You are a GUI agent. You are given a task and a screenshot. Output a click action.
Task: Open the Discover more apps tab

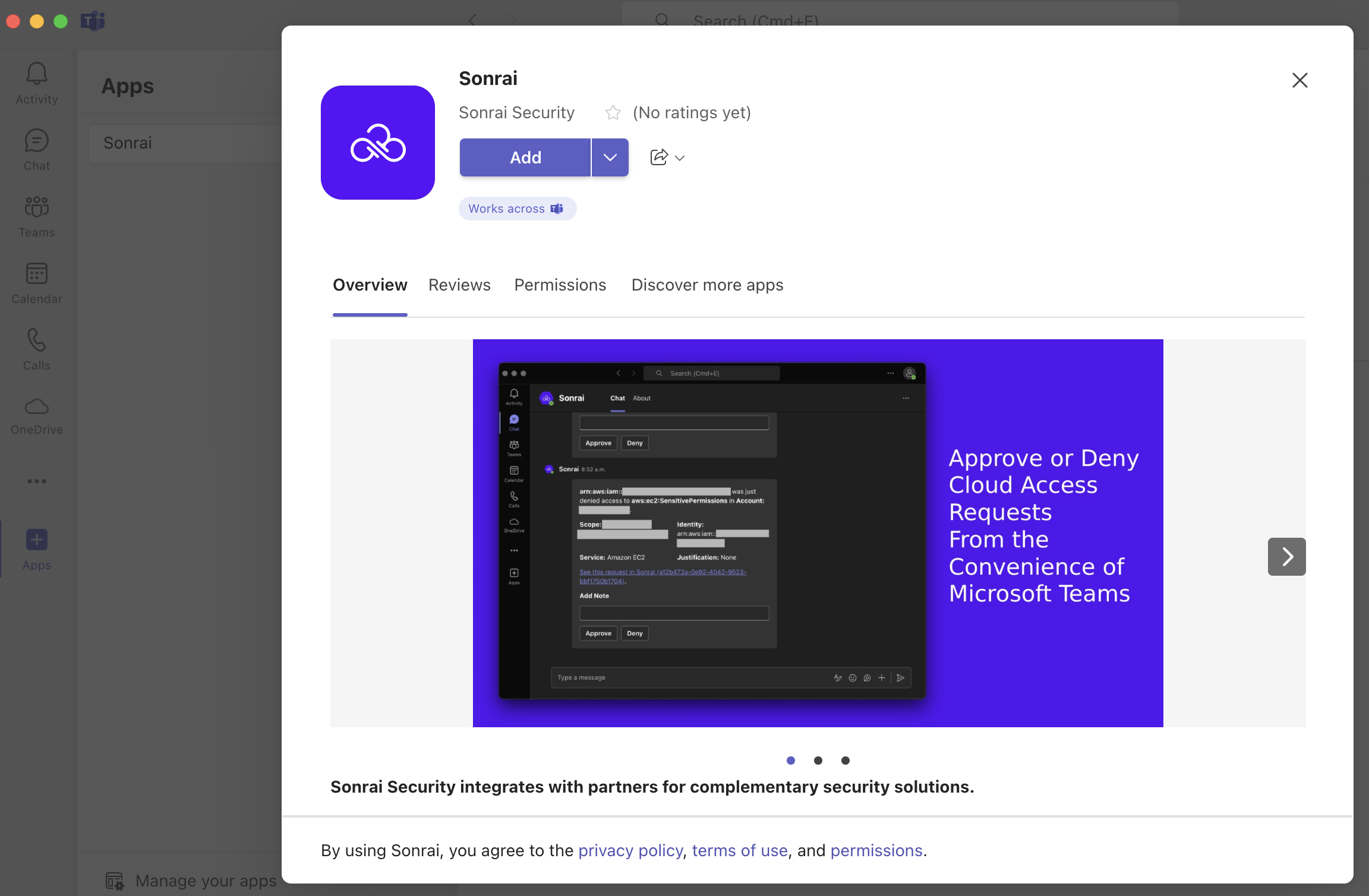pos(708,285)
